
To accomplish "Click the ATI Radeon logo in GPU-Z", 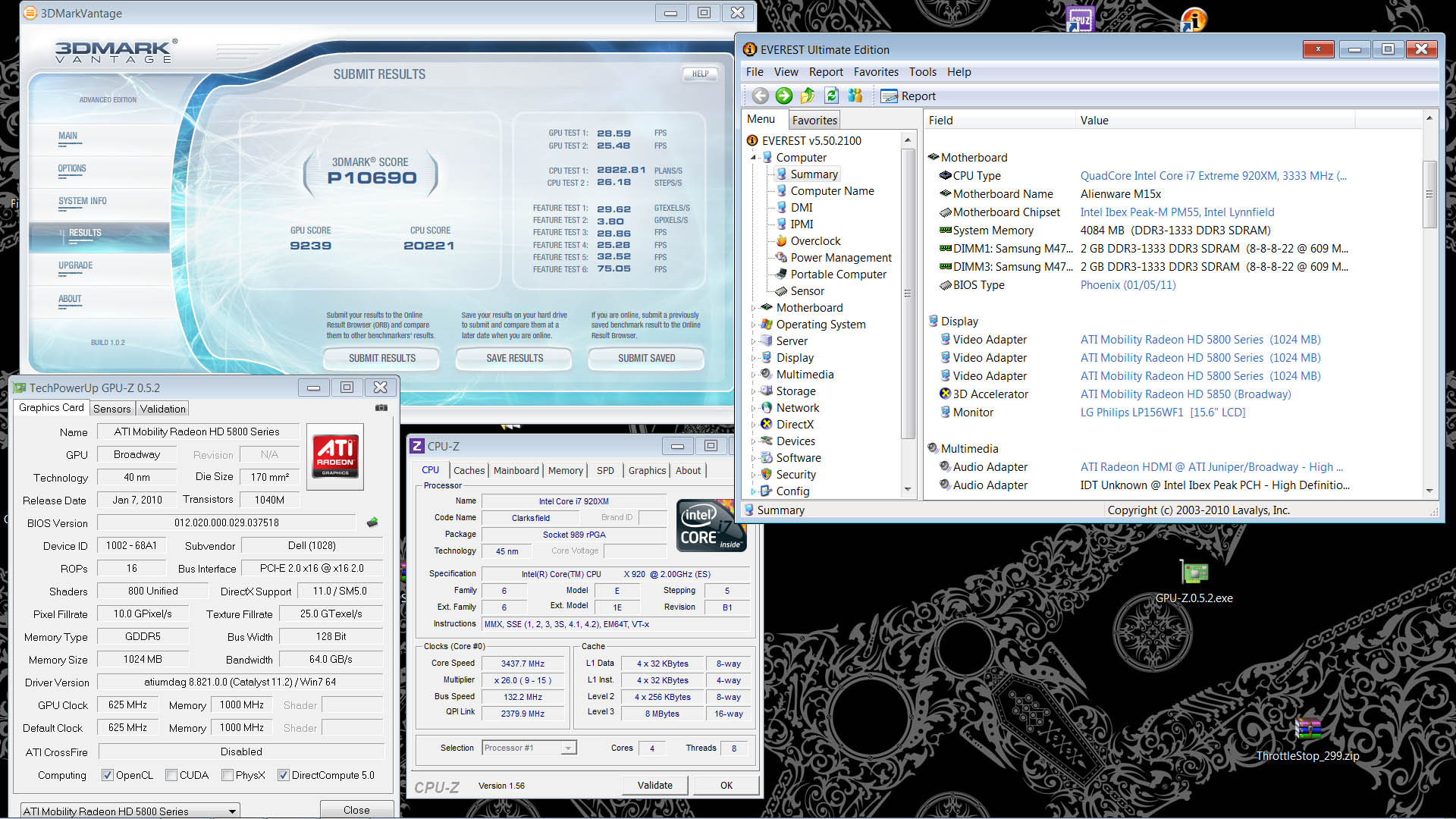I will 335,456.
